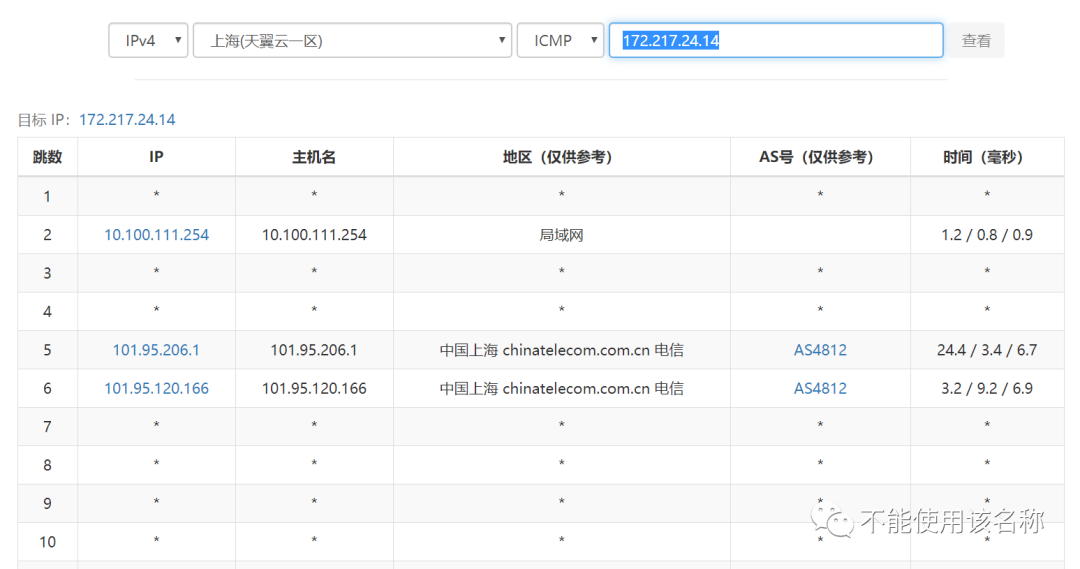Click the 局域网 region cell

pos(561,235)
